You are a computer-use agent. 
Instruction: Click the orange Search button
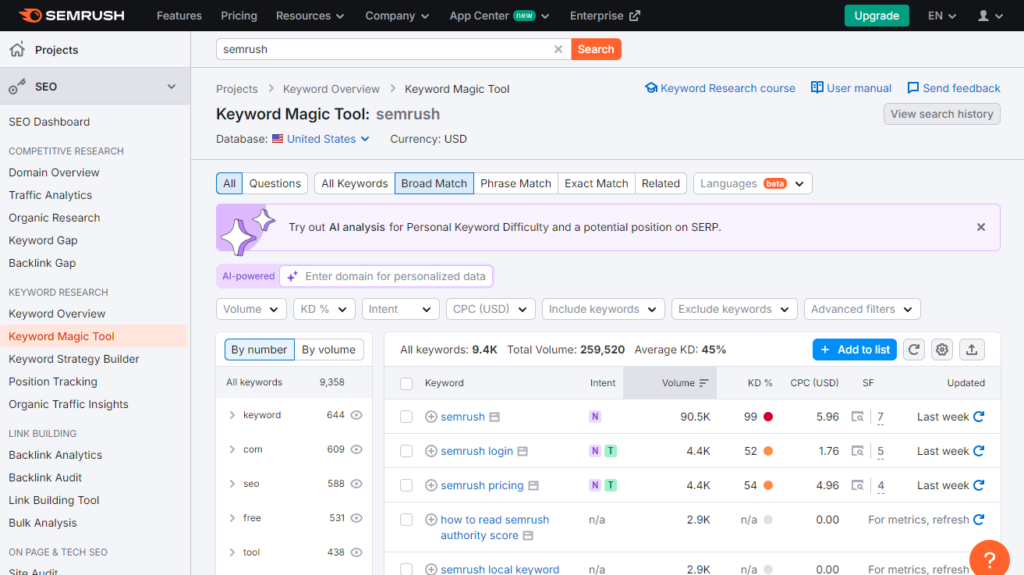click(x=596, y=49)
